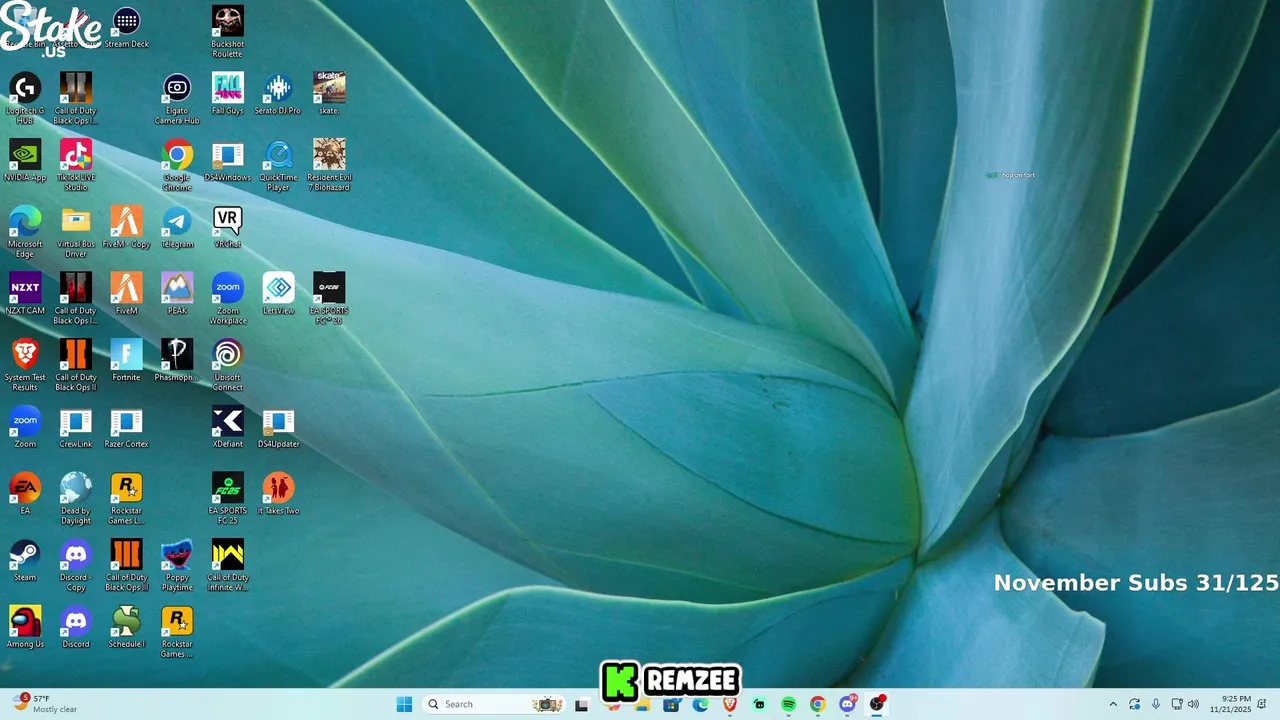Open Ubisoft Connect shortcut

tap(227, 366)
